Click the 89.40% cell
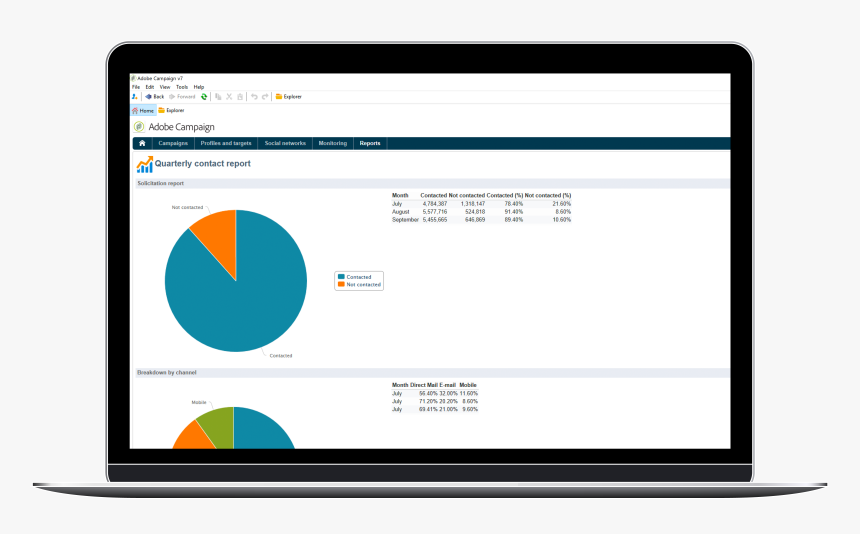Screen dimensions: 860x534 click(x=514, y=219)
